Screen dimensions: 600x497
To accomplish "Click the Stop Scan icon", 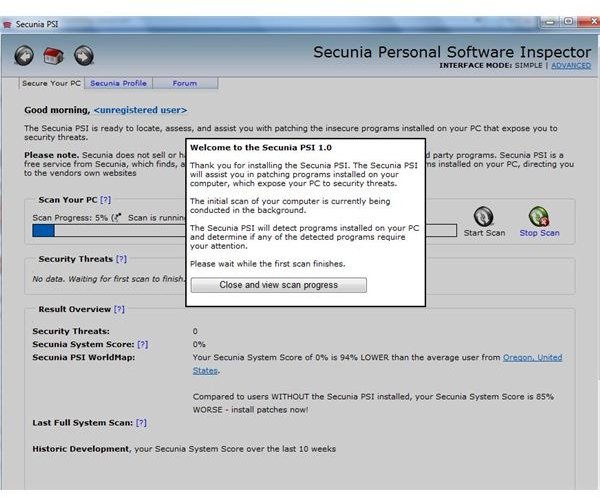I will pyautogui.click(x=539, y=217).
